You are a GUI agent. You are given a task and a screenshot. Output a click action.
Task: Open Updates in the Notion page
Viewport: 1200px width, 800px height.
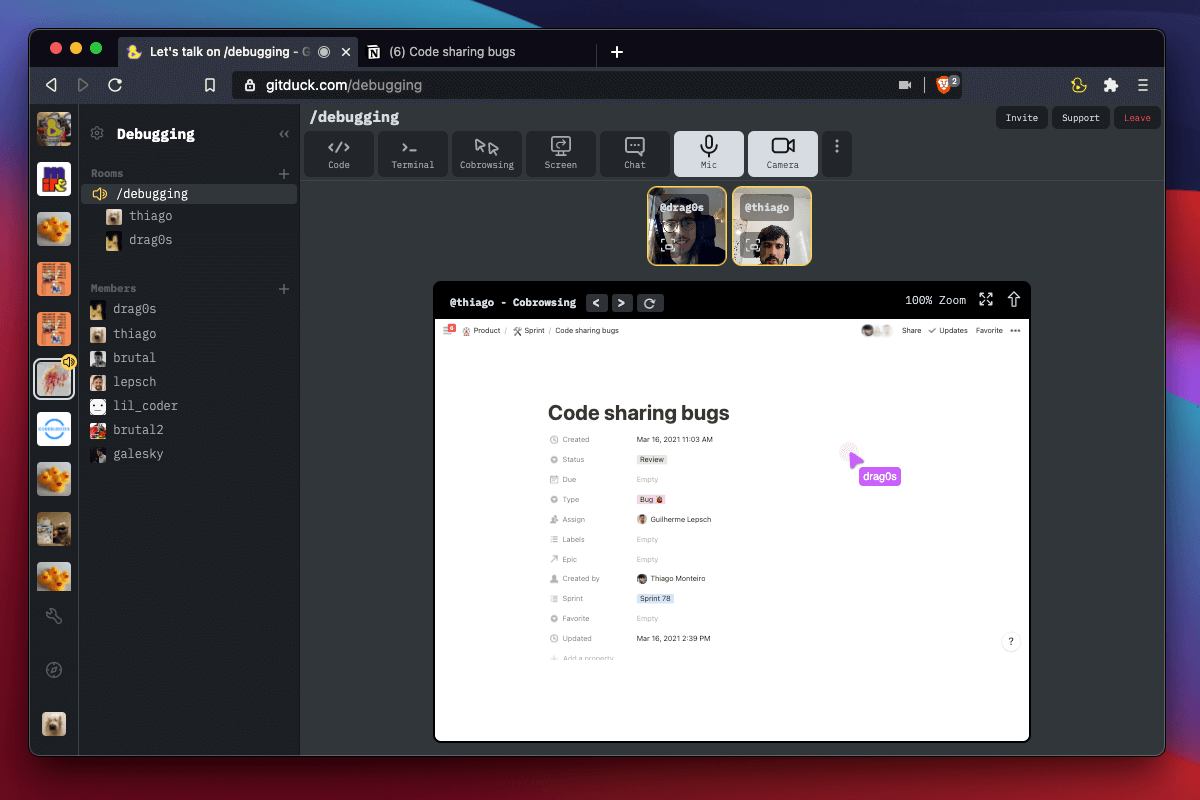point(948,330)
